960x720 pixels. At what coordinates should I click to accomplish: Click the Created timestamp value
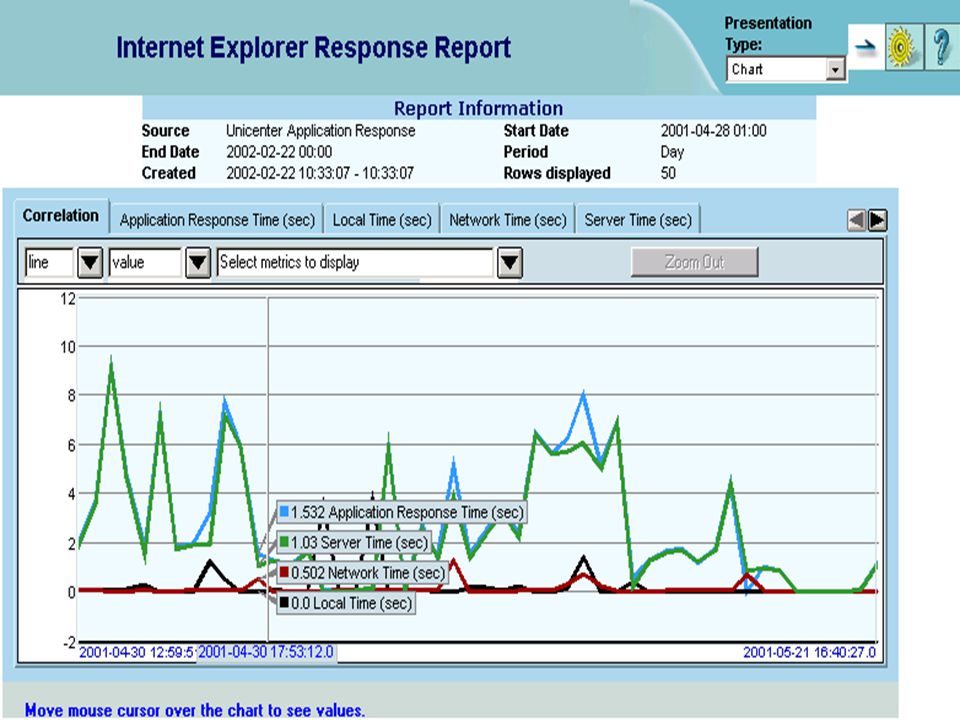320,173
